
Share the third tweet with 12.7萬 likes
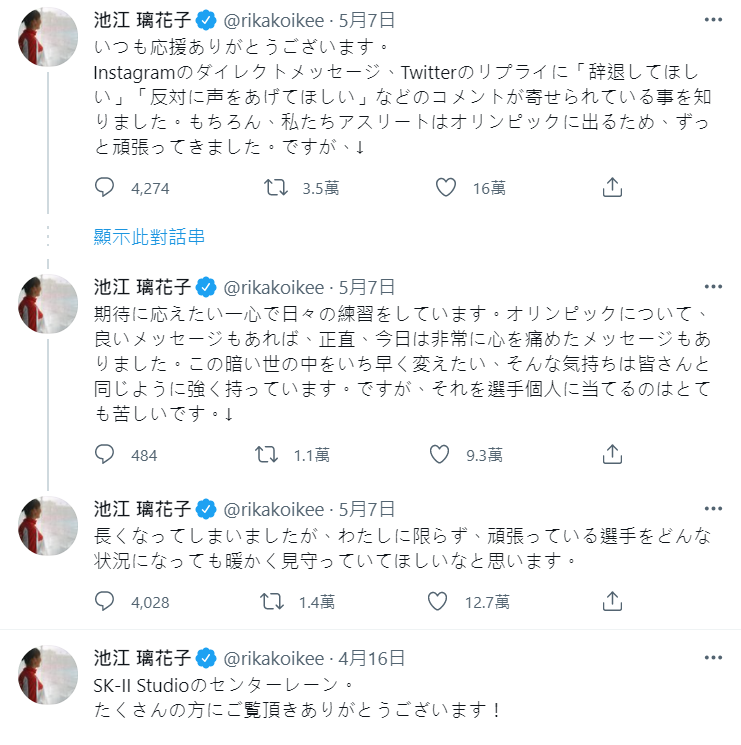[612, 602]
